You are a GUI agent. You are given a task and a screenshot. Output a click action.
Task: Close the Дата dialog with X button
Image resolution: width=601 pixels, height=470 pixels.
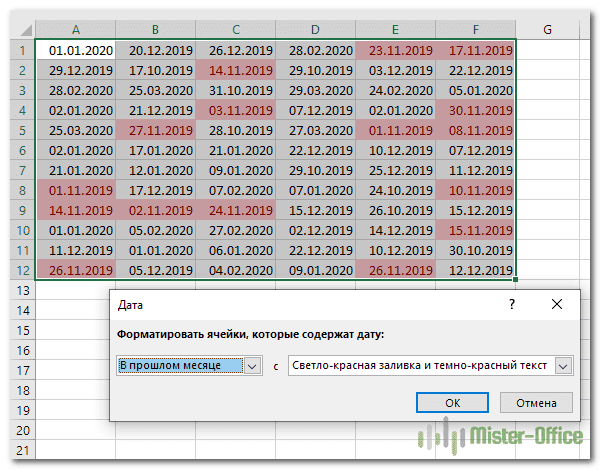556,303
